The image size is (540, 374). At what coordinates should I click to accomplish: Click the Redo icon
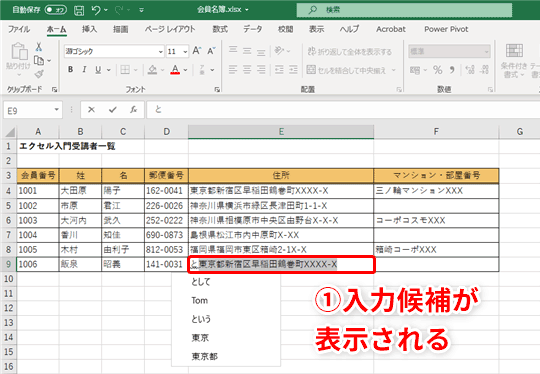(x=119, y=10)
